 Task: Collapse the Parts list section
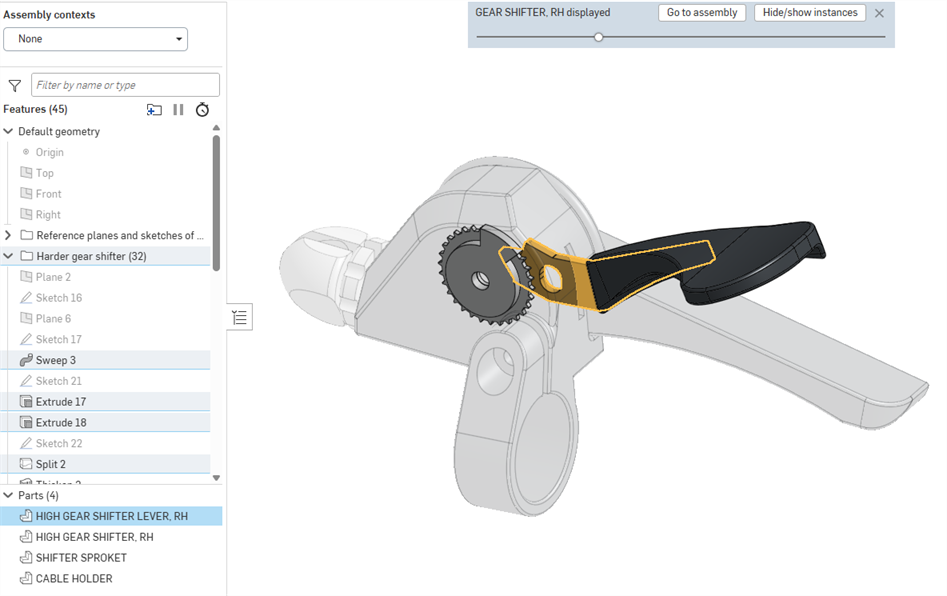[9, 496]
